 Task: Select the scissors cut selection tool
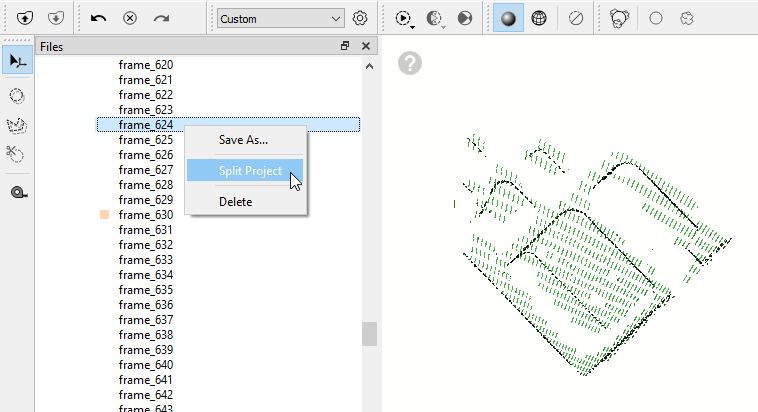(x=17, y=154)
